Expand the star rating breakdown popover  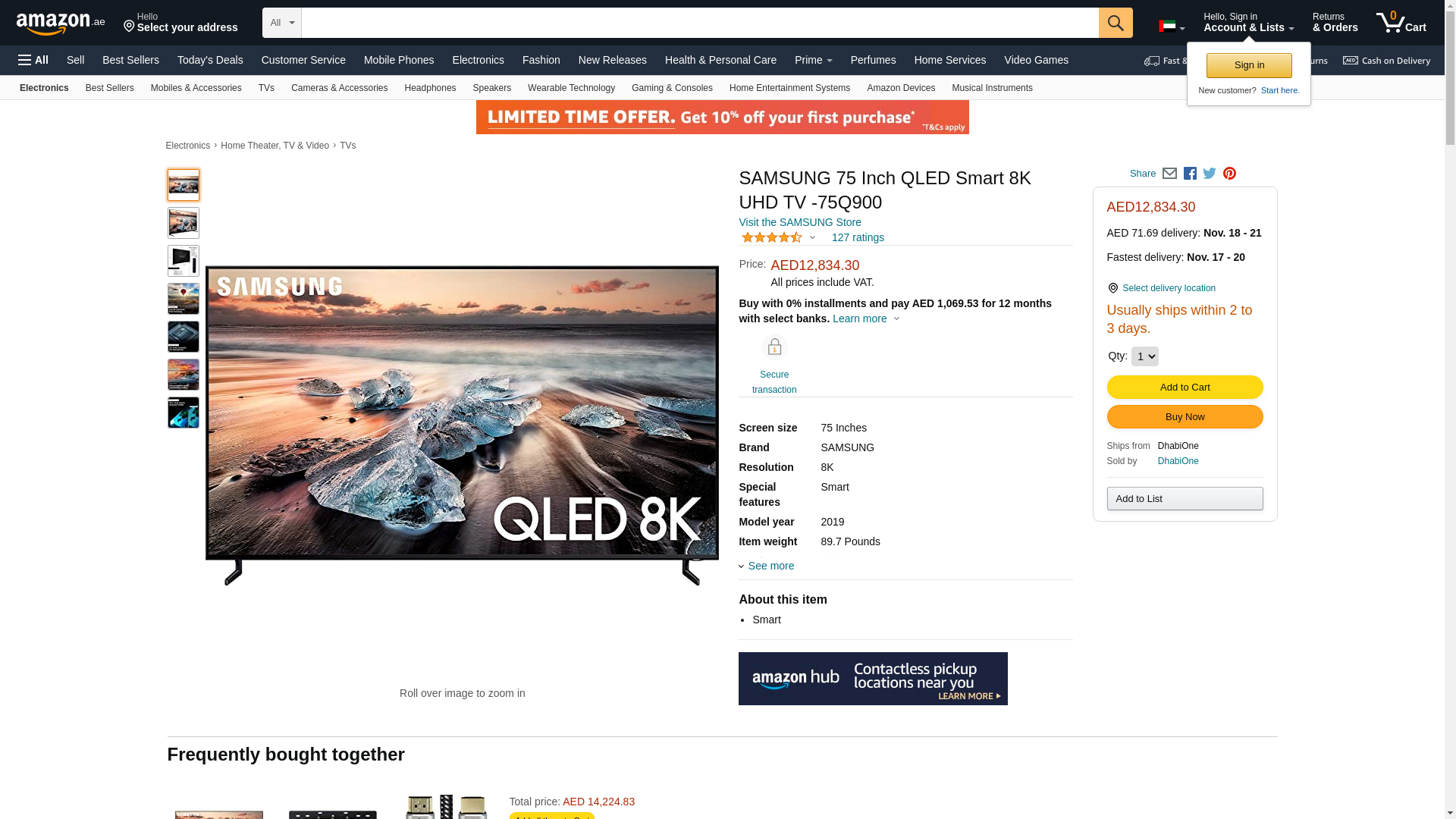tap(779, 237)
